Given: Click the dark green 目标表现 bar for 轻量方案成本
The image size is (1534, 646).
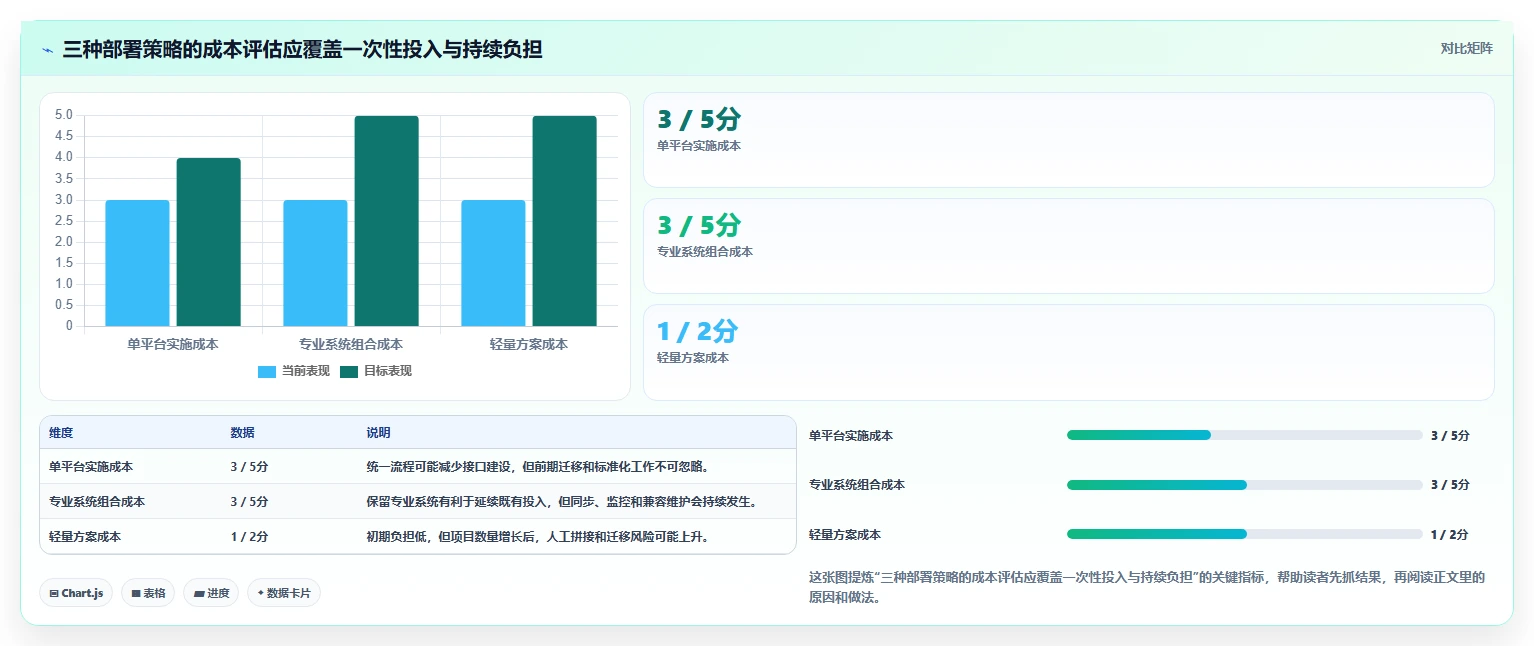Looking at the screenshot, I should pyautogui.click(x=565, y=221).
